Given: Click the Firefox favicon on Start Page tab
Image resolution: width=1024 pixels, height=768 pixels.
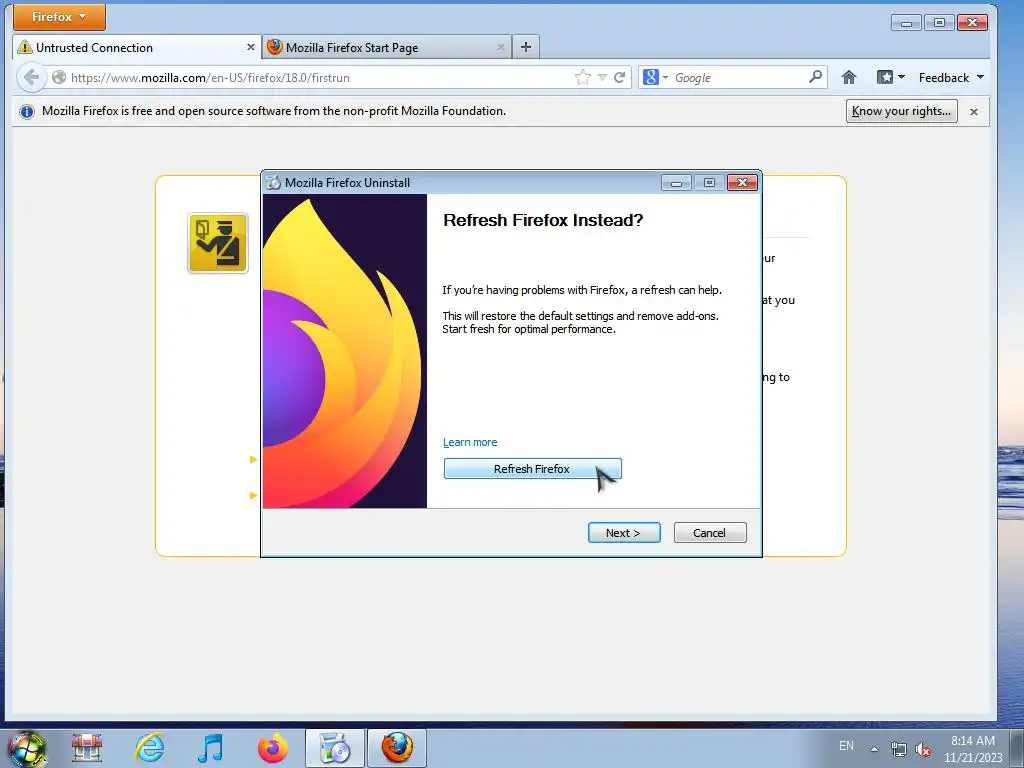Looking at the screenshot, I should tap(275, 47).
